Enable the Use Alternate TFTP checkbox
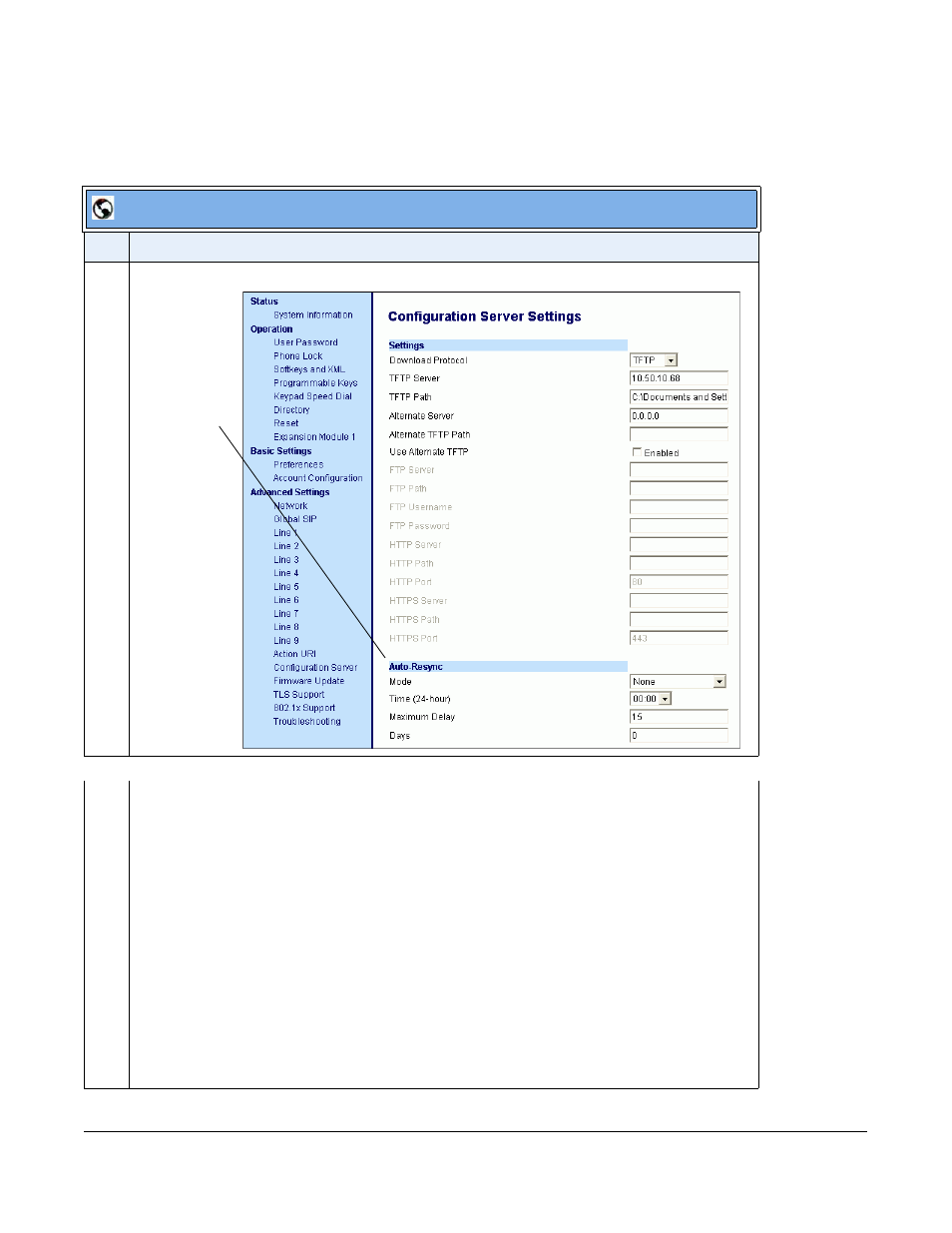 point(637,452)
